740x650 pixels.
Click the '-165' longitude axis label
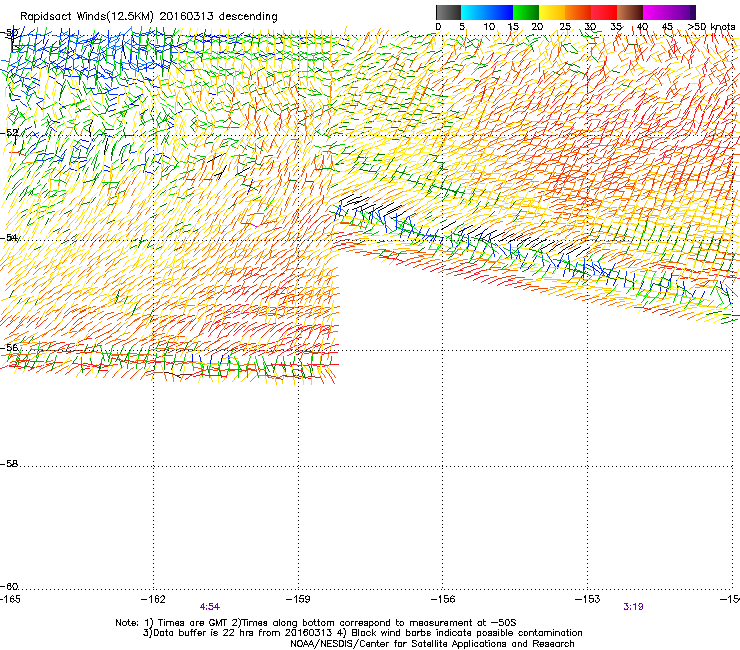[x=10, y=599]
